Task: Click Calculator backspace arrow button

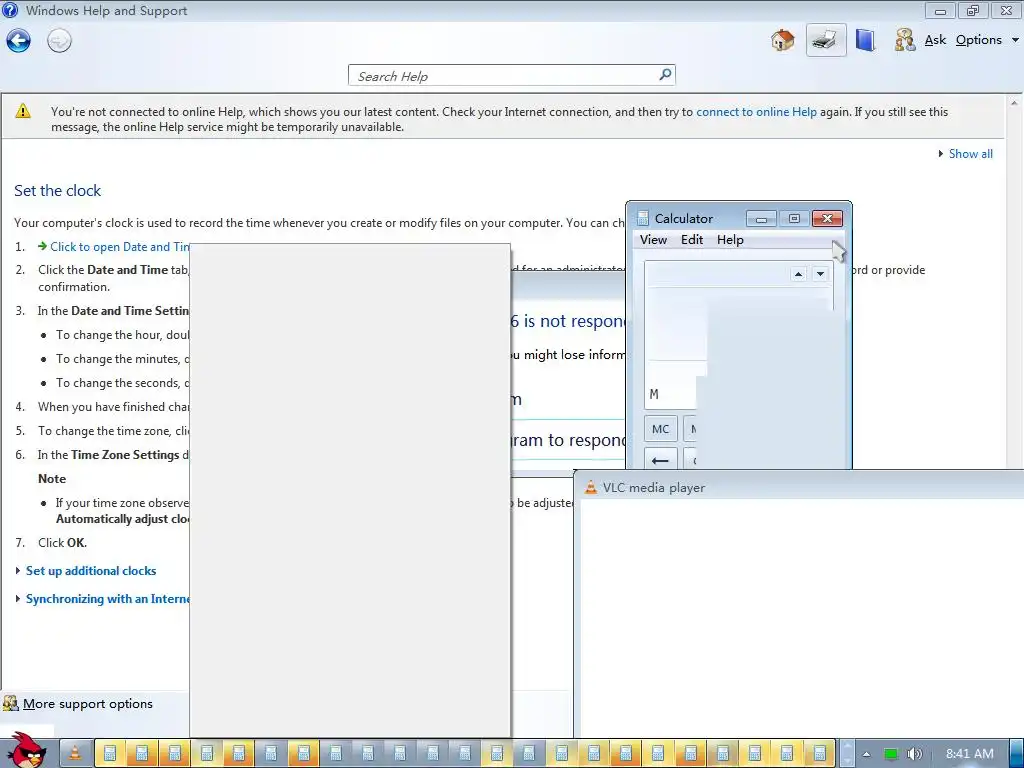Action: 660,460
